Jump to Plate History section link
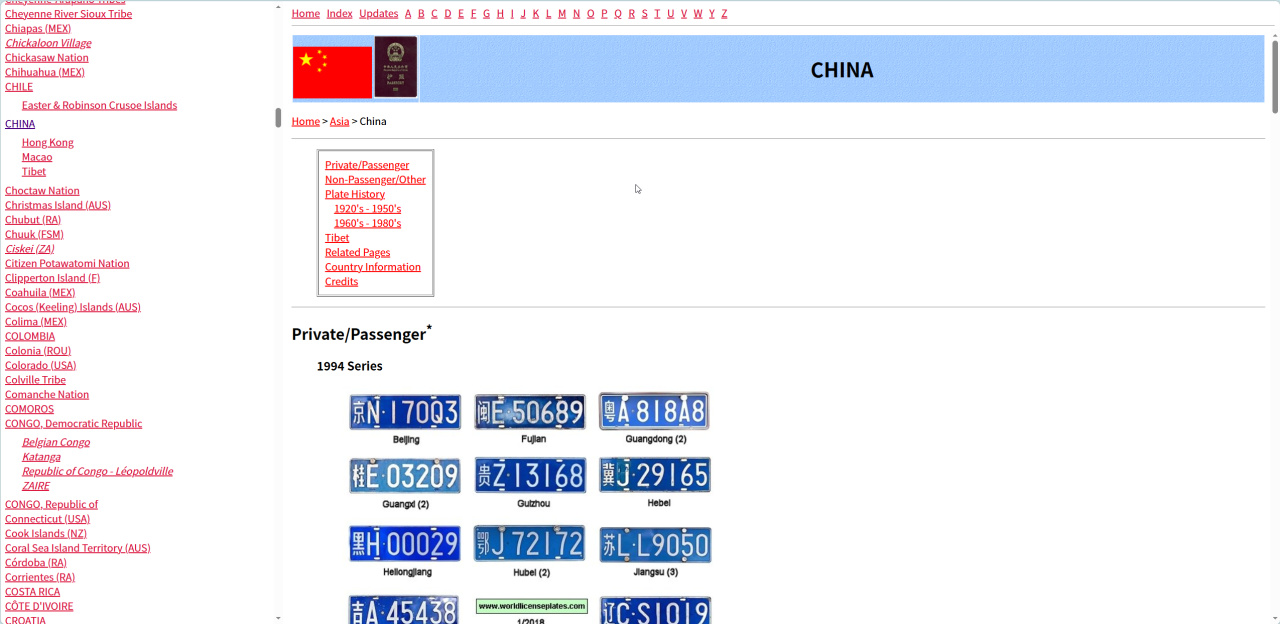1280x624 pixels. click(355, 194)
